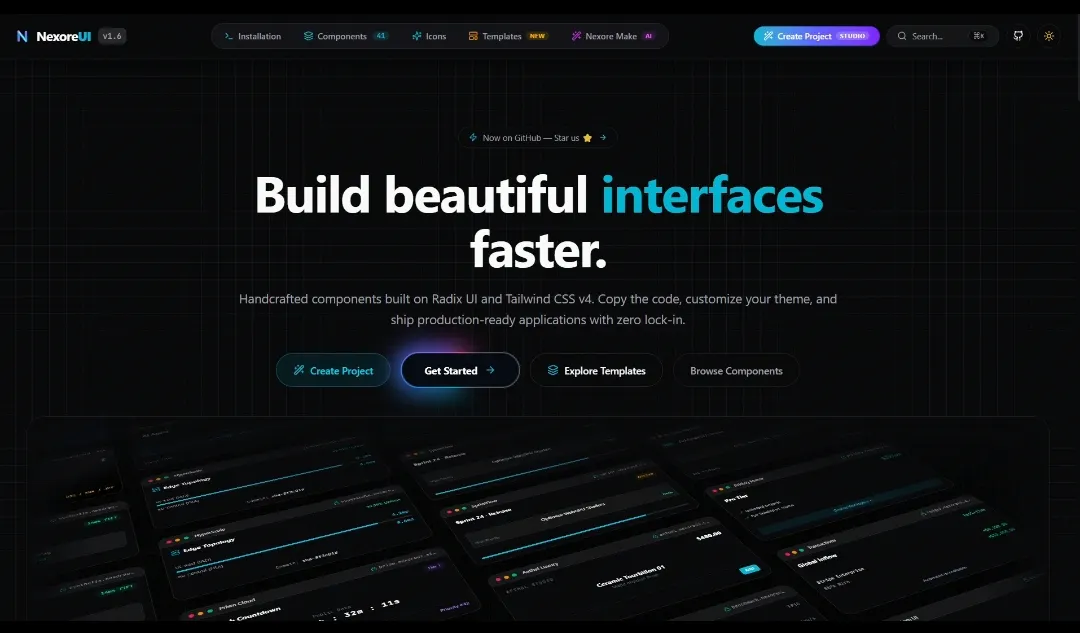Click the magic wand icon beside Nexore Make

tap(577, 36)
